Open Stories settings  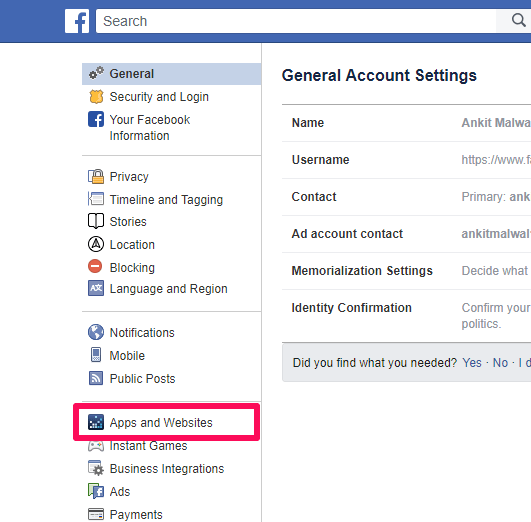(x=128, y=222)
